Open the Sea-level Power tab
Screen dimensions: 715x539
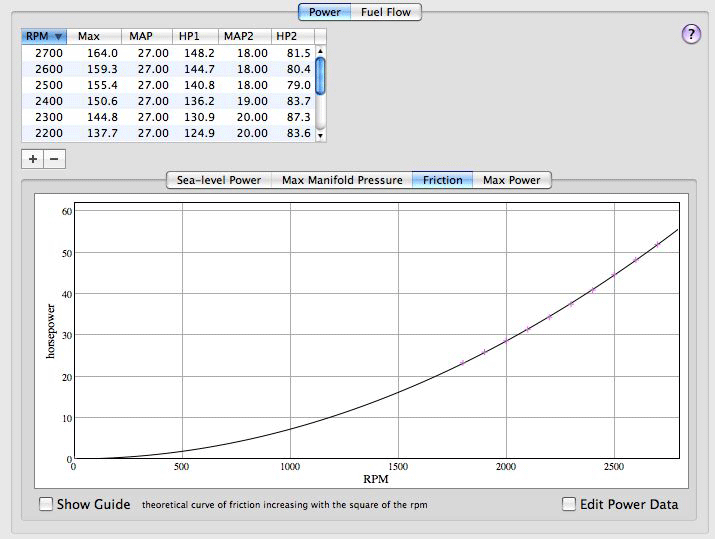pos(219,180)
